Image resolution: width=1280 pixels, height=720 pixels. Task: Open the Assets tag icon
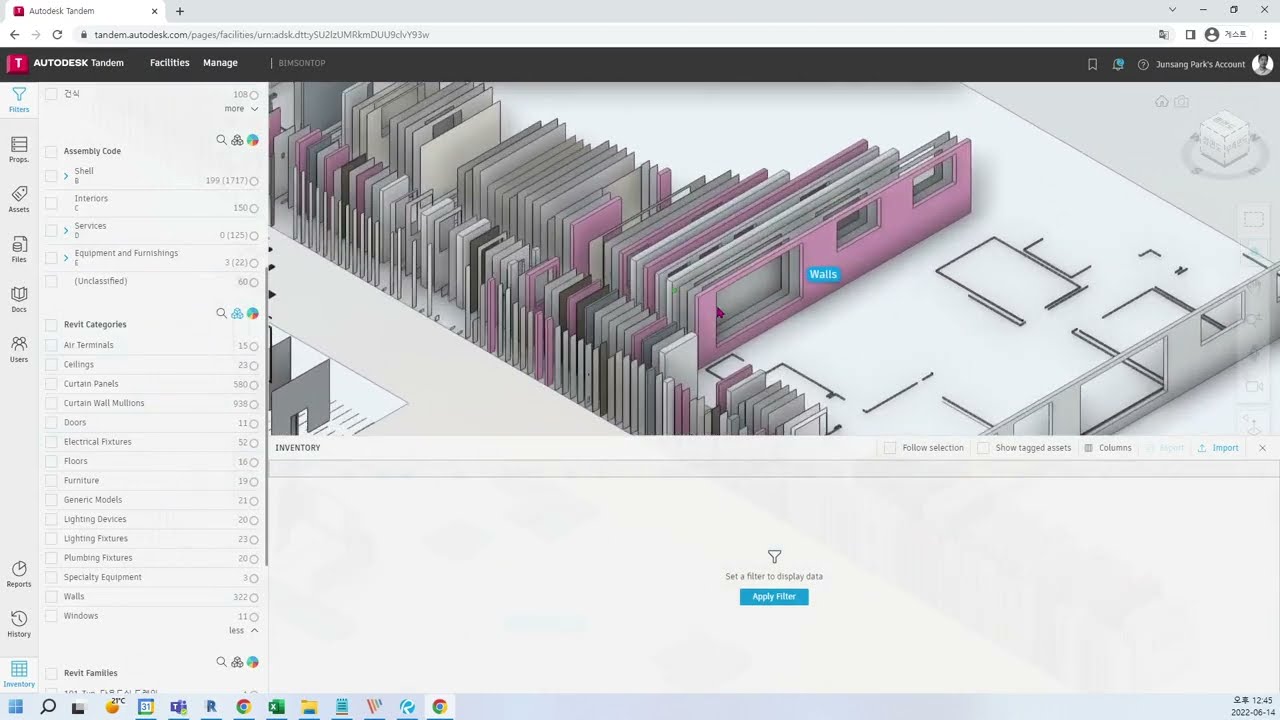pos(19,199)
